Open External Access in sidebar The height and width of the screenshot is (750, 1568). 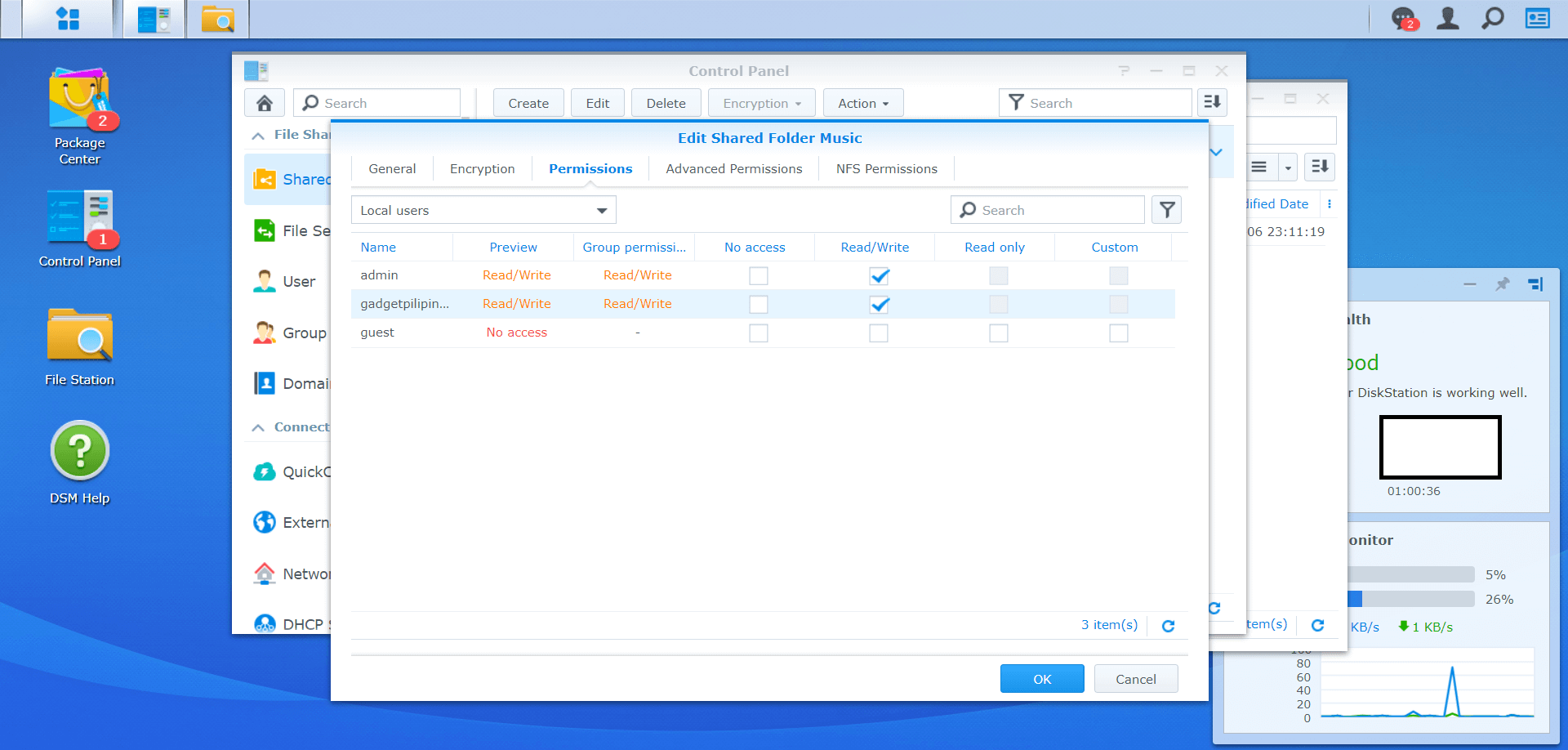[291, 522]
